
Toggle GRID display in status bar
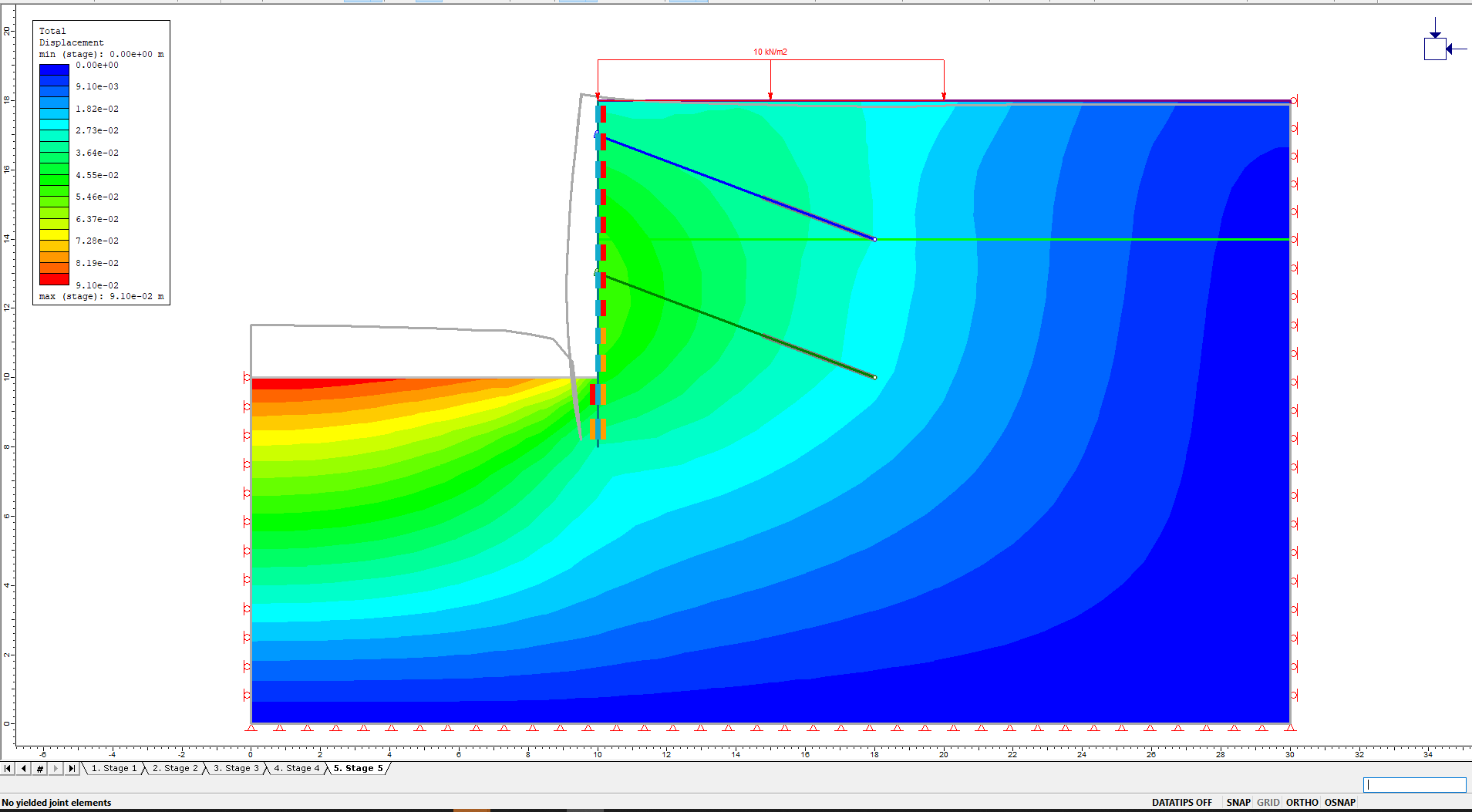coord(1268,802)
